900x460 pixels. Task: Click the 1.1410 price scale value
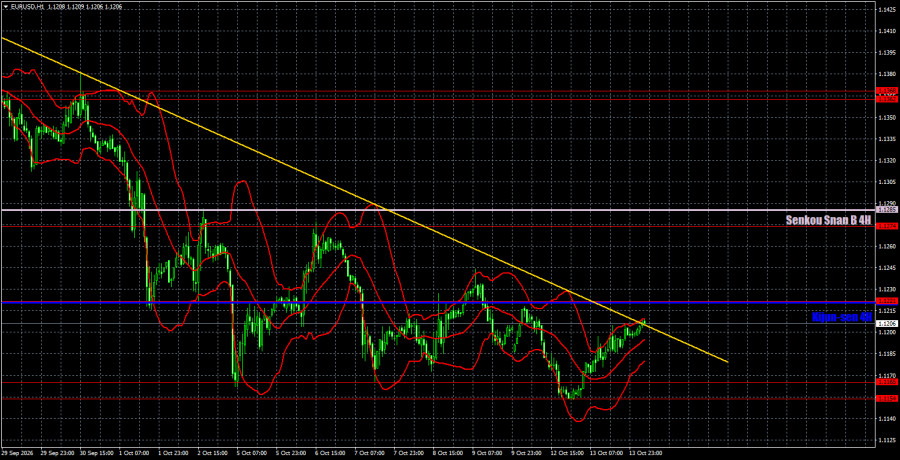coord(886,33)
